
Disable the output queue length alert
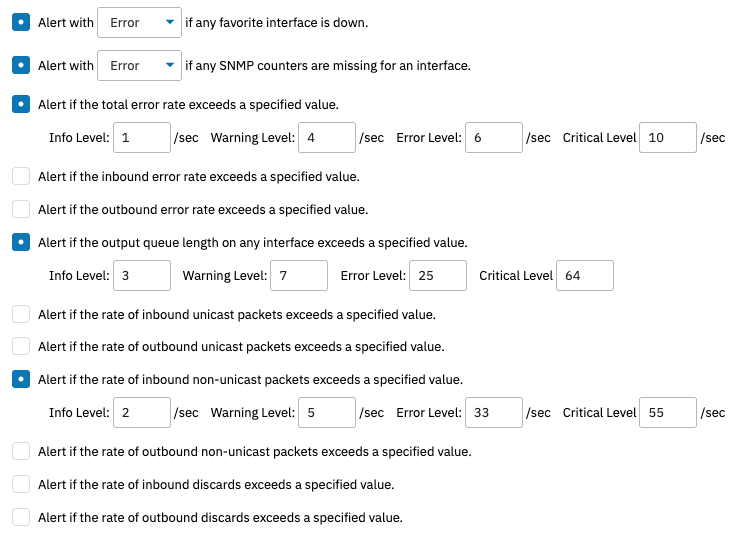21,242
